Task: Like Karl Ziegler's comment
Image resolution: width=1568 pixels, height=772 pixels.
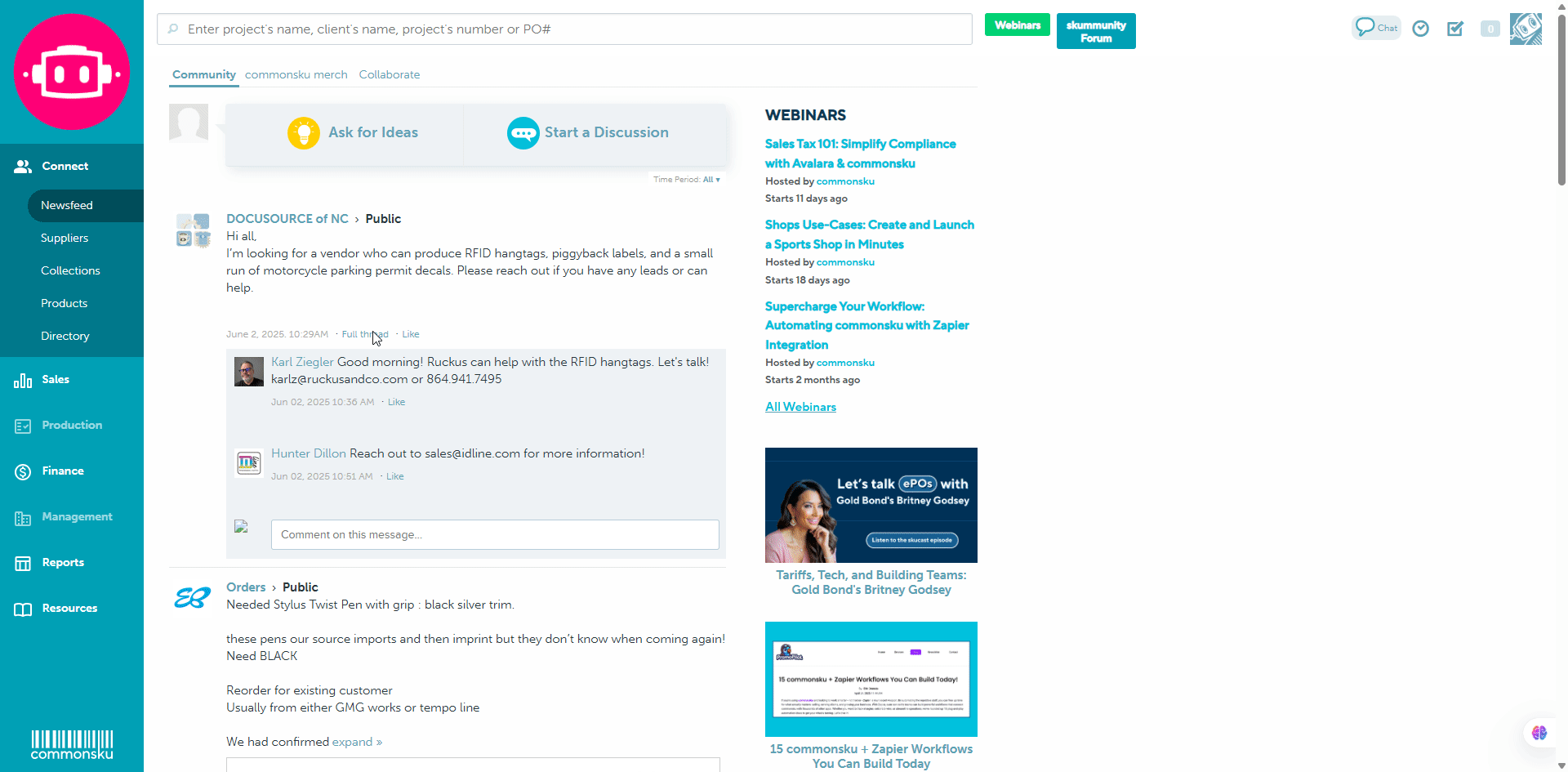Action: pyautogui.click(x=396, y=402)
